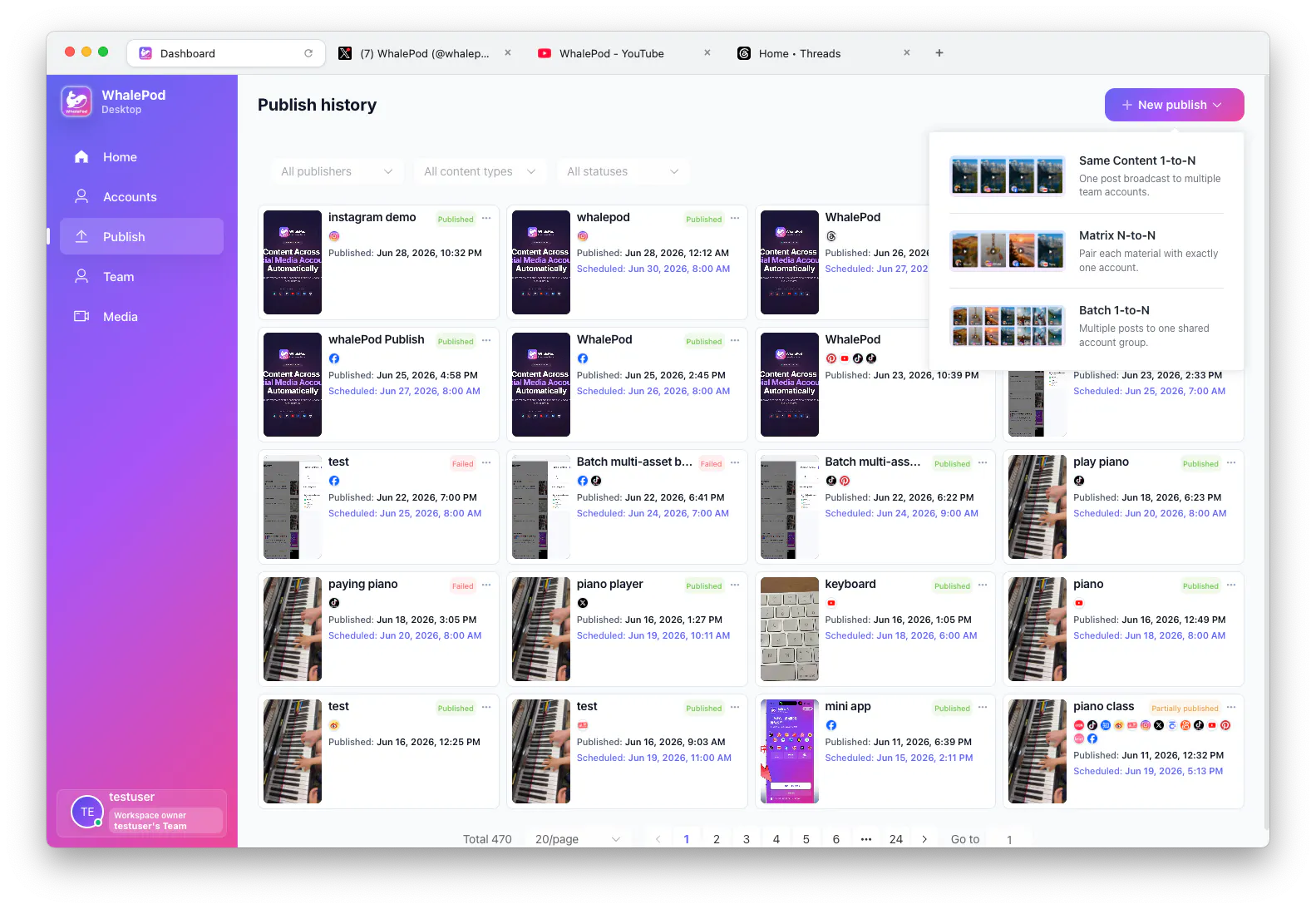Viewport: 1316px width, 909px height.
Task: Click the Publish upload icon in sidebar
Action: click(81, 236)
